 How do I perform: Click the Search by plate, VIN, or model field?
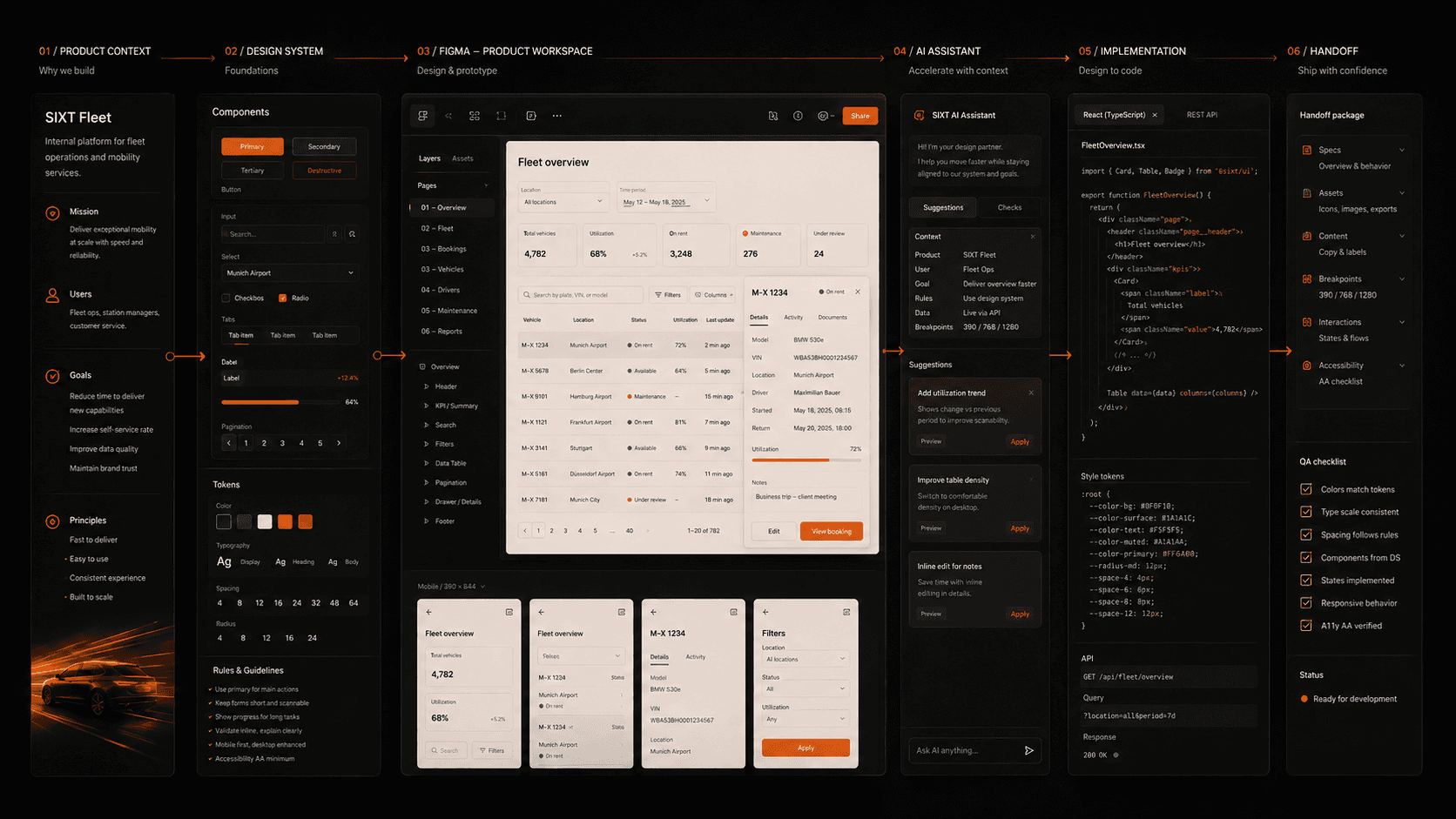click(581, 295)
